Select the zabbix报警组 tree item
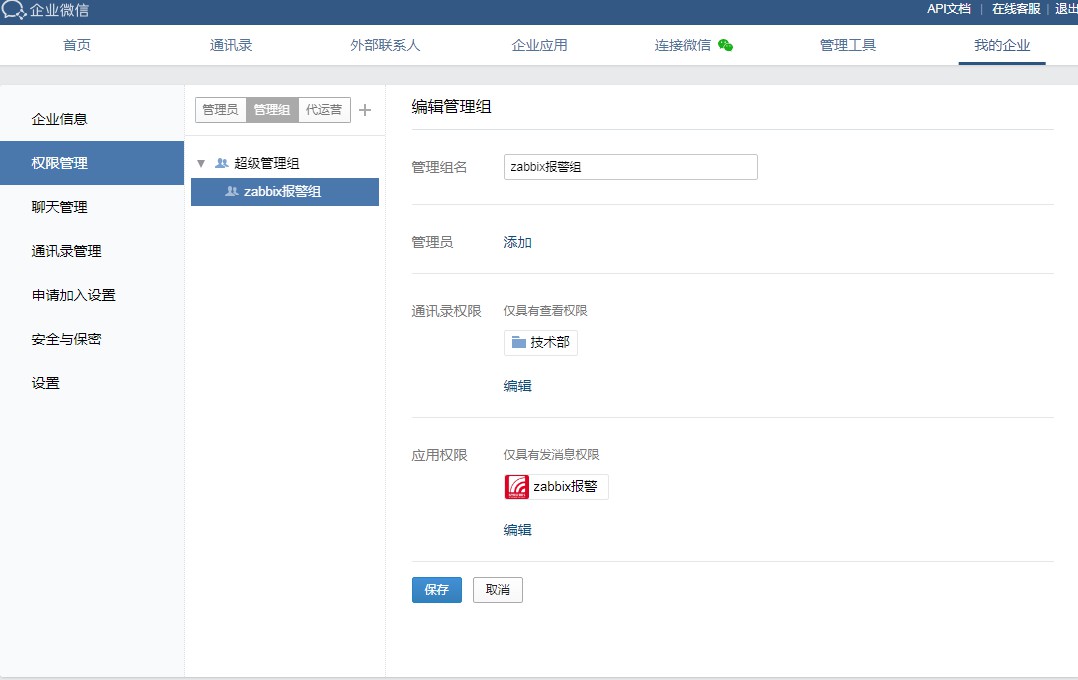 pos(283,192)
